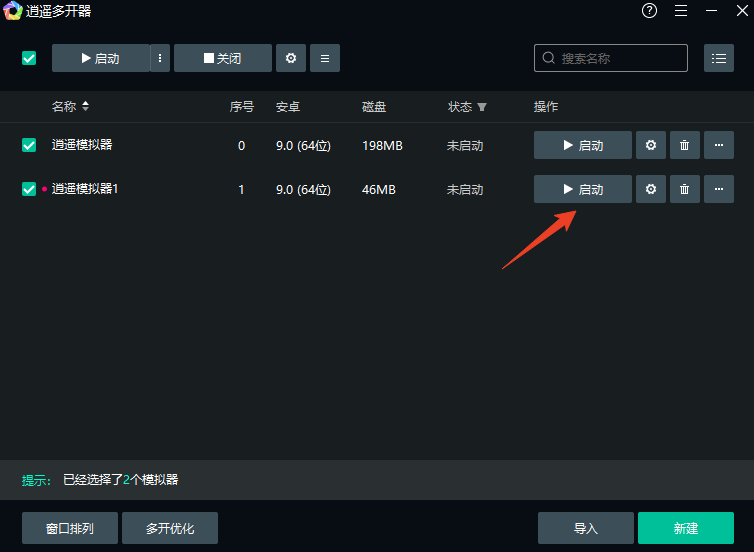This screenshot has width=754, height=552.
Task: Select the 逍遥模拟器 name text
Action: pyautogui.click(x=82, y=145)
